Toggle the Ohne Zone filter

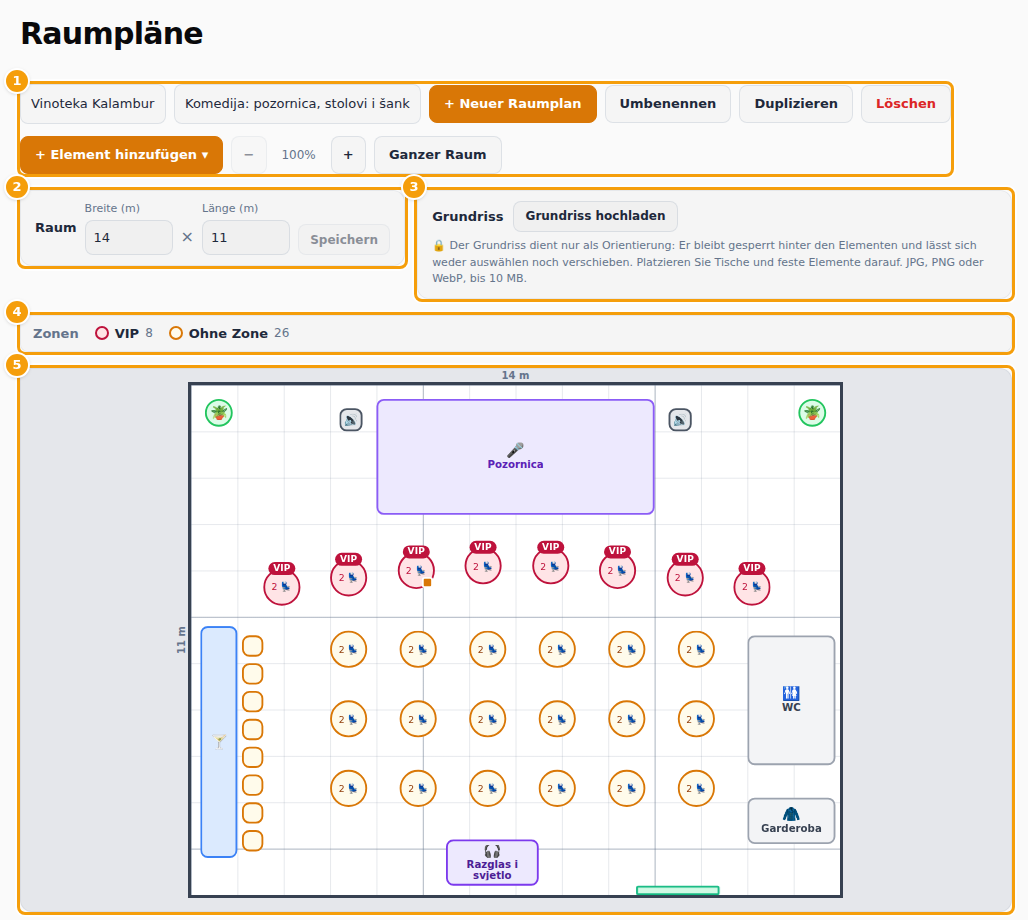pyautogui.click(x=229, y=333)
